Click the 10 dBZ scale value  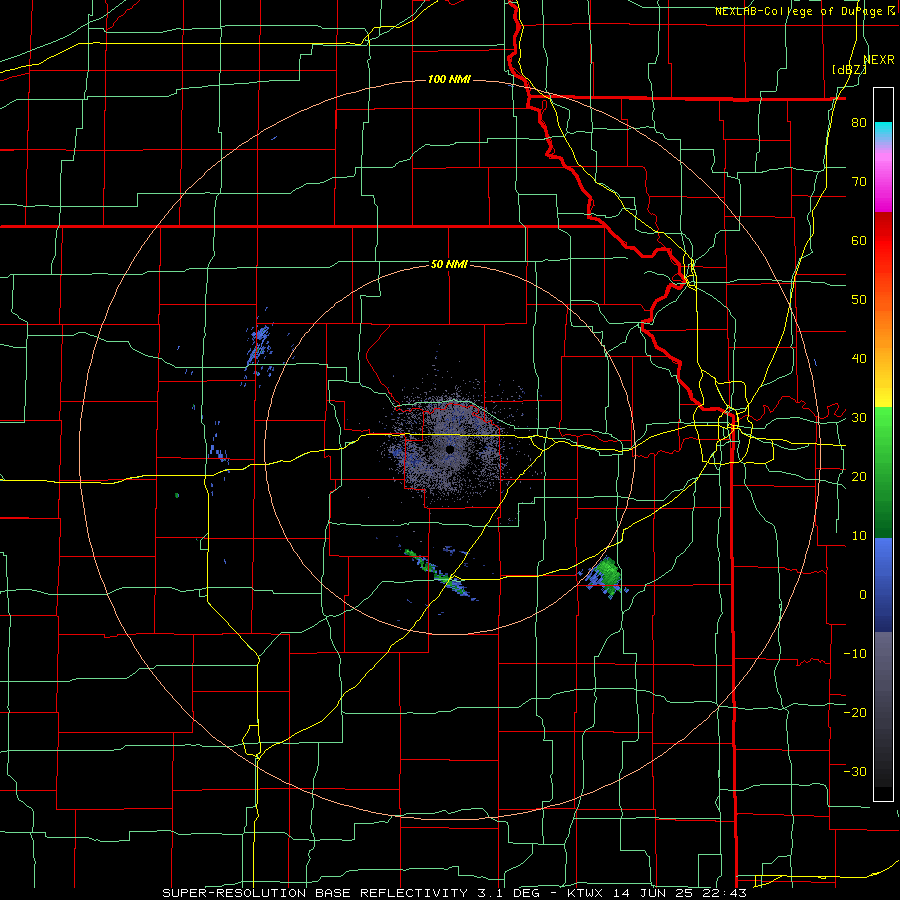(859, 536)
